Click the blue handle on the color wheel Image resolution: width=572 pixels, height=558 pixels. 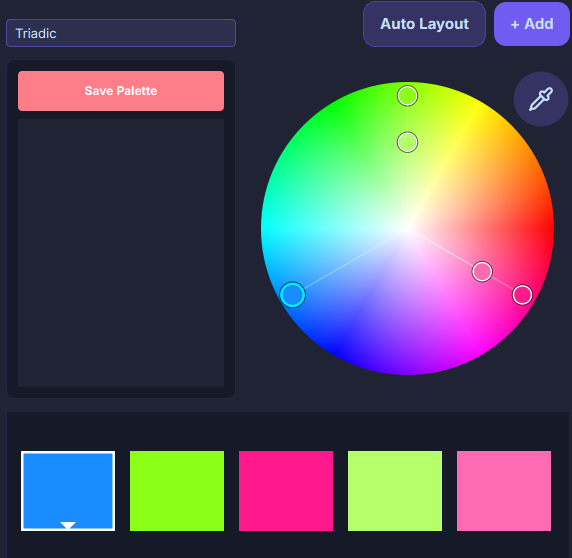click(x=292, y=295)
